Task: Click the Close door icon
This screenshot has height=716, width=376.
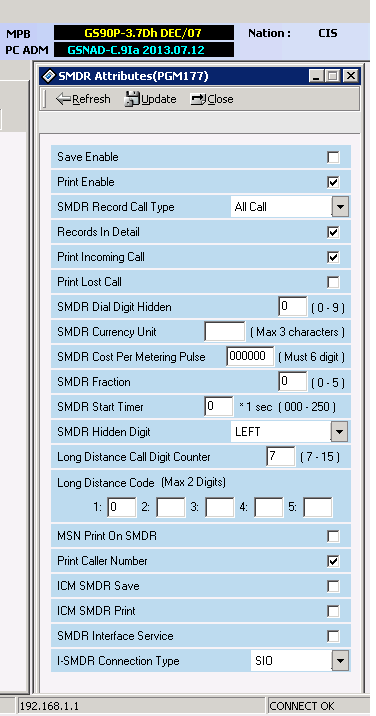Action: coord(199,99)
